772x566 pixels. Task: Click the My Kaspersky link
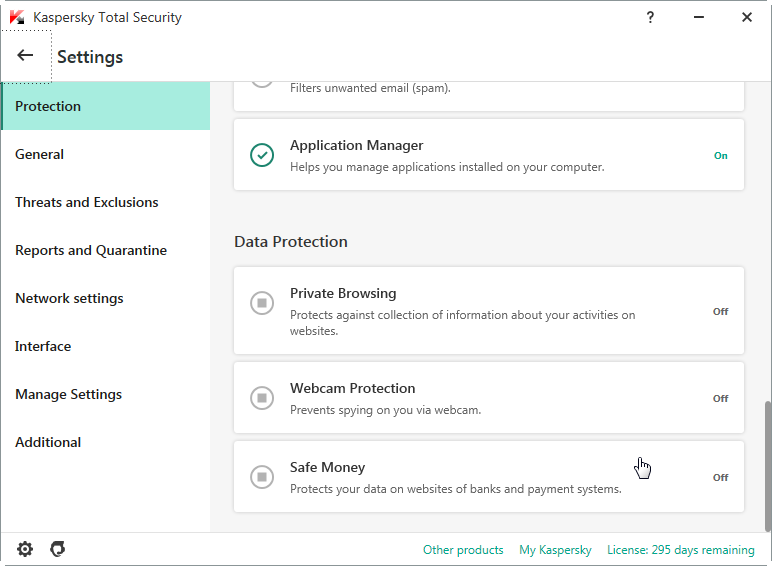pyautogui.click(x=555, y=550)
